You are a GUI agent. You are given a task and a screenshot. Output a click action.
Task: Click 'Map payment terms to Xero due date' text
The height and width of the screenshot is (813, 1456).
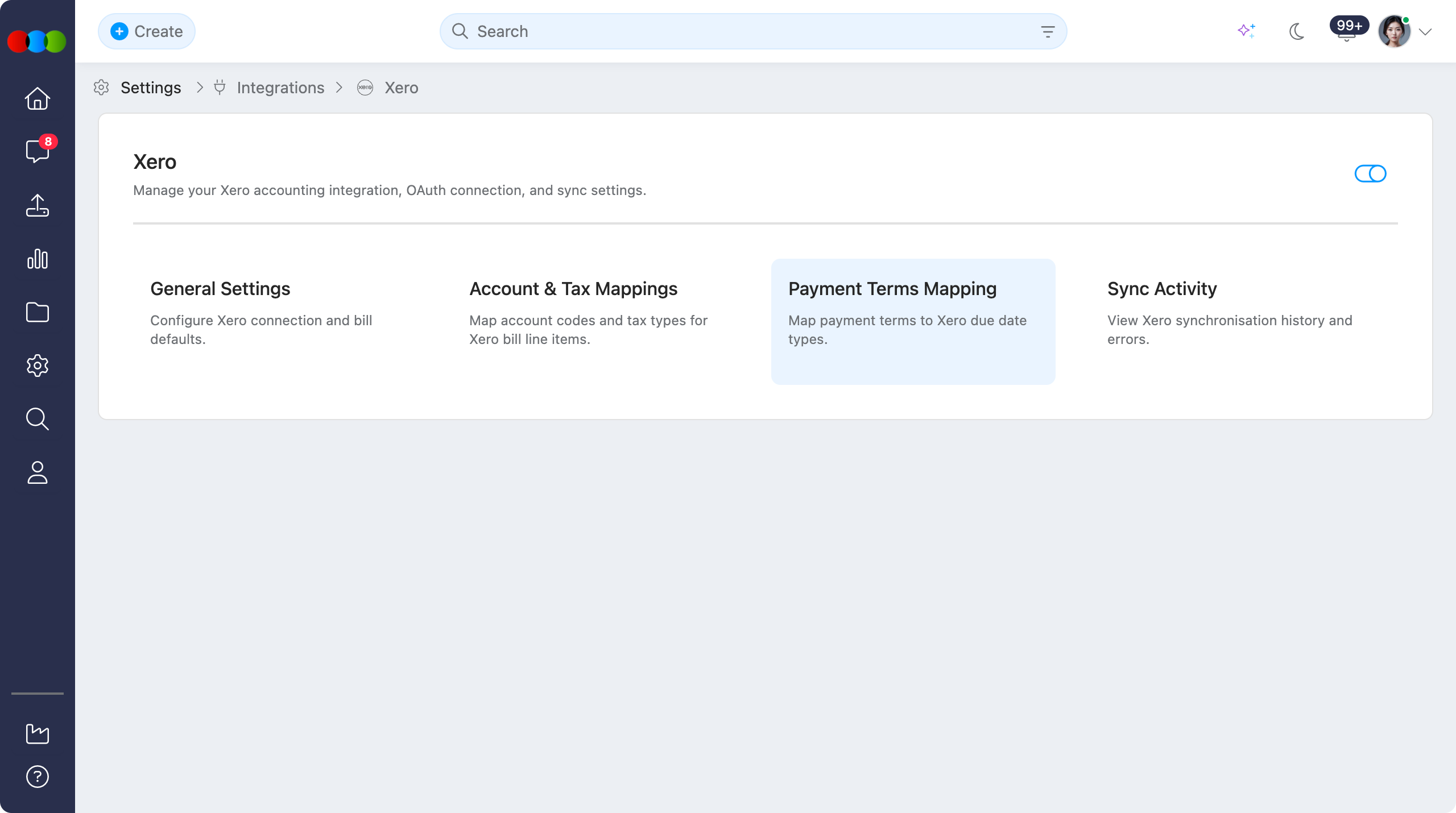click(x=907, y=330)
